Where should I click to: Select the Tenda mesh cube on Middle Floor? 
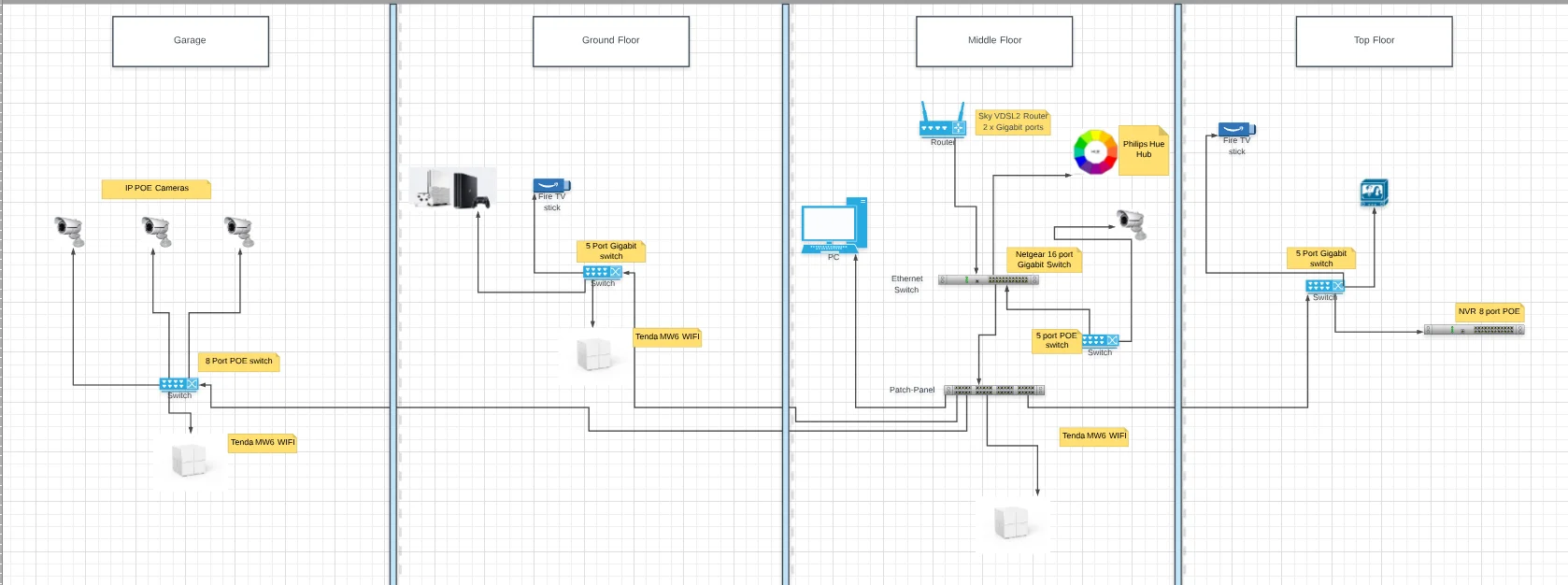(1011, 523)
